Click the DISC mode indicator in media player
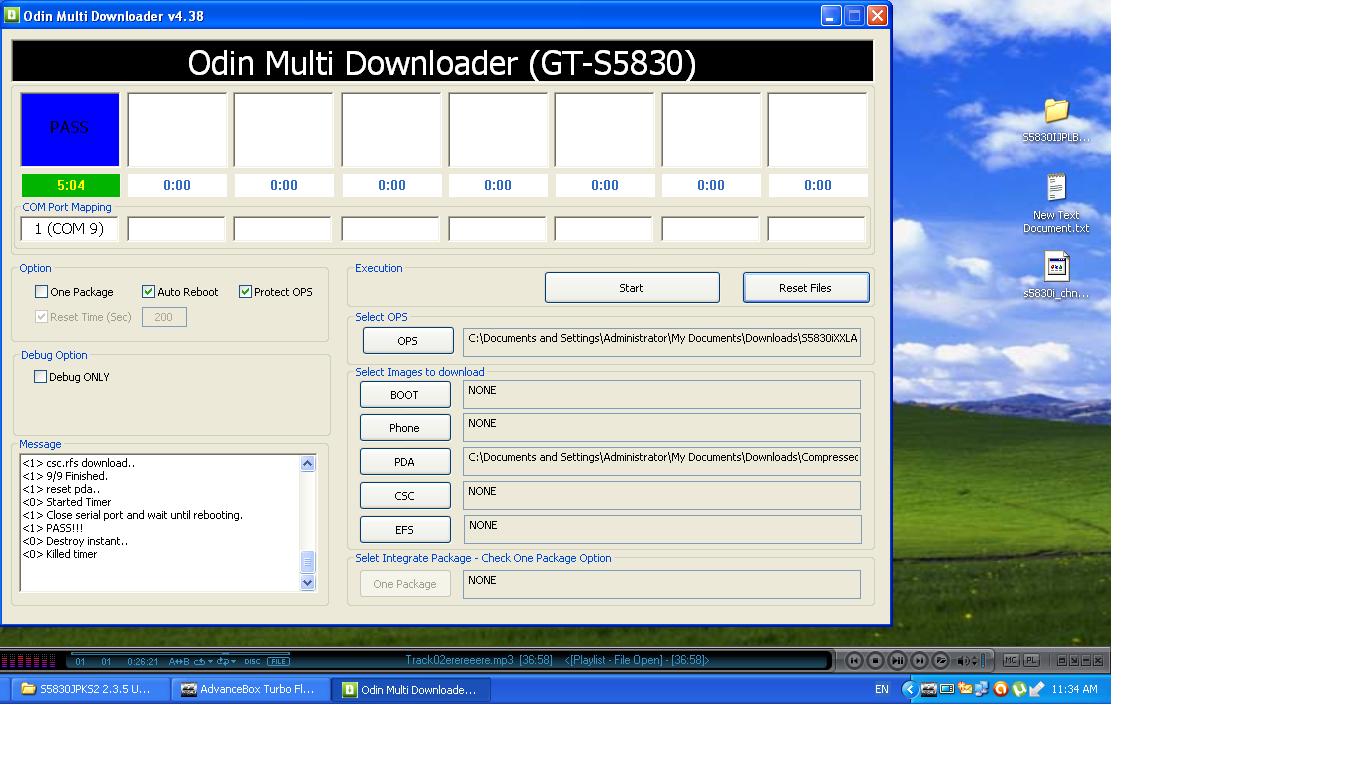Image resolution: width=1366 pixels, height=768 pixels. click(252, 661)
